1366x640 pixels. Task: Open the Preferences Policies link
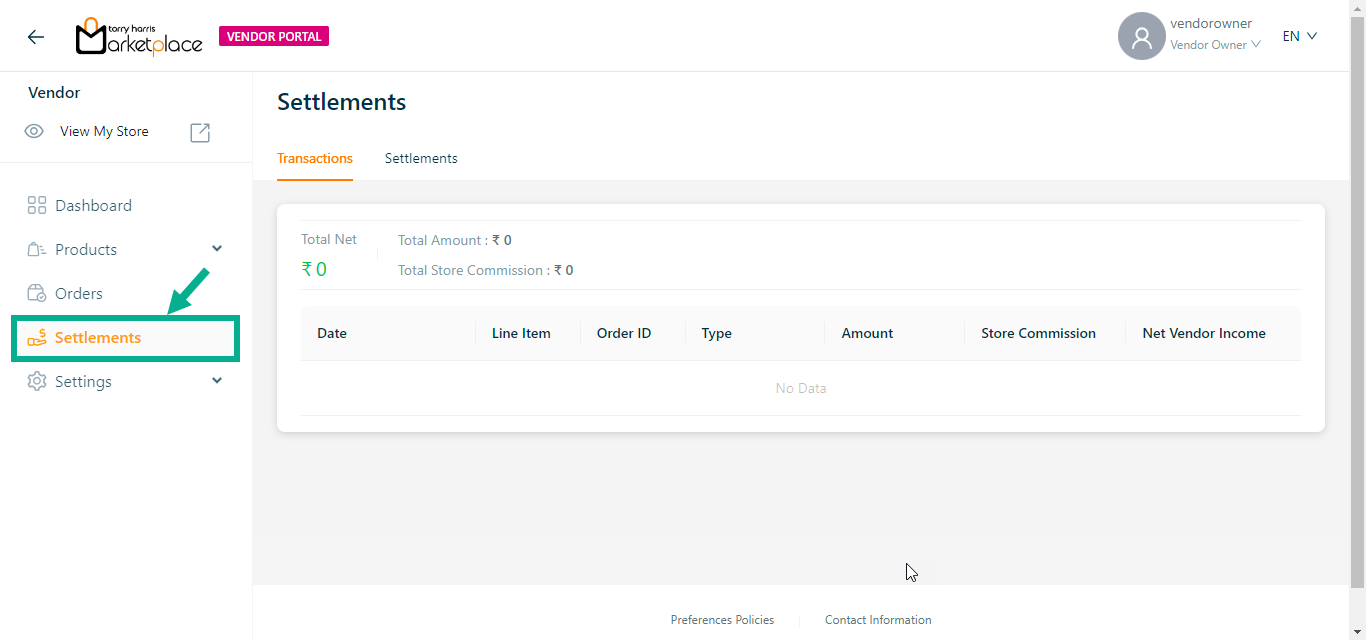(x=722, y=620)
